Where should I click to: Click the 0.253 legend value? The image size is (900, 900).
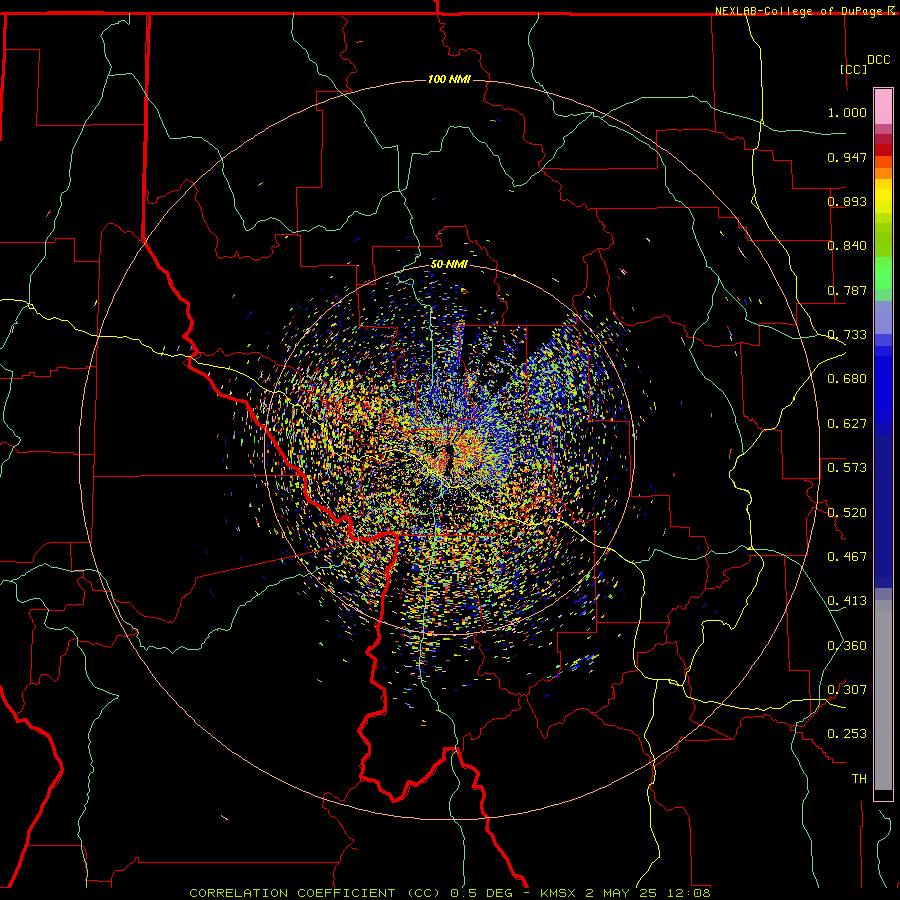pos(847,734)
